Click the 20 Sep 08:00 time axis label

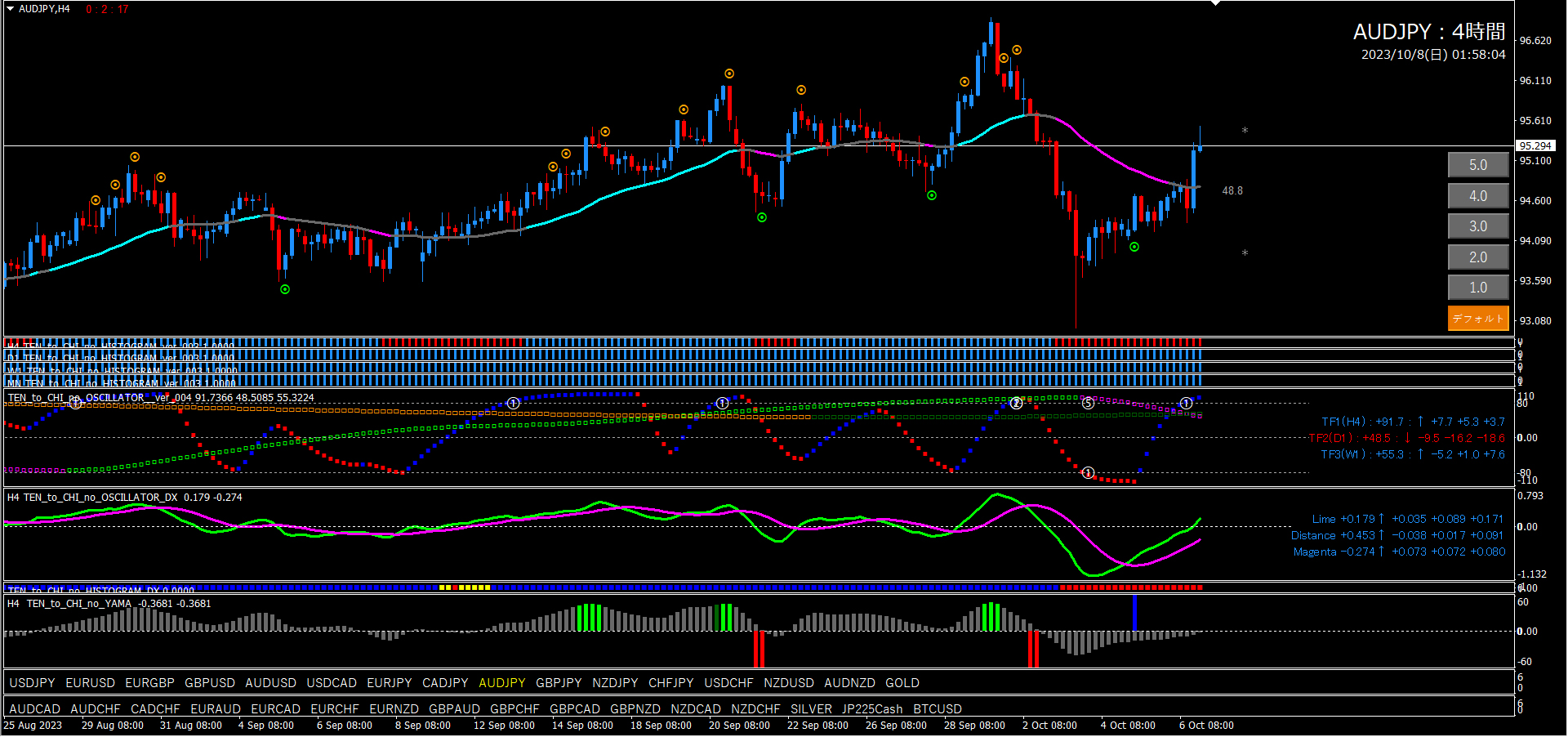[739, 726]
